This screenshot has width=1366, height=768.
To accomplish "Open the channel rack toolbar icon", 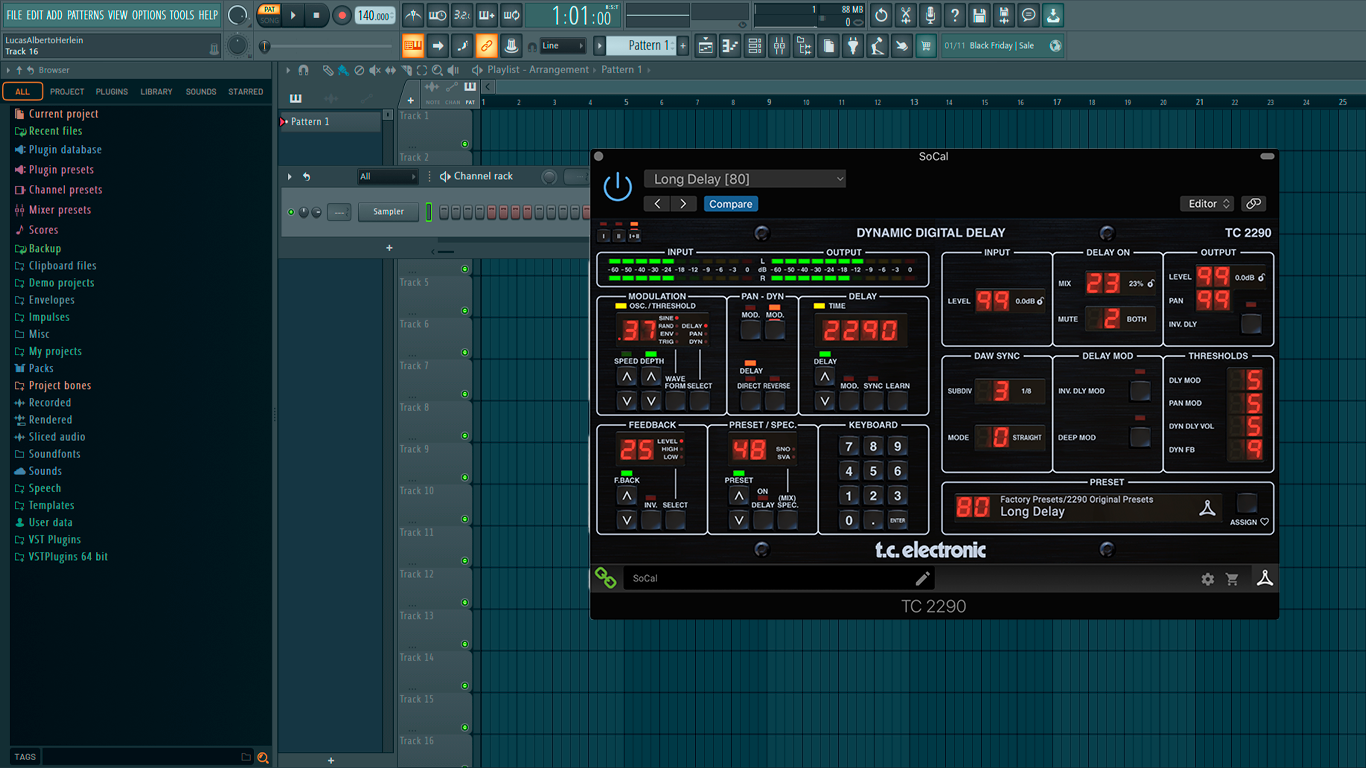I will click(x=755, y=46).
